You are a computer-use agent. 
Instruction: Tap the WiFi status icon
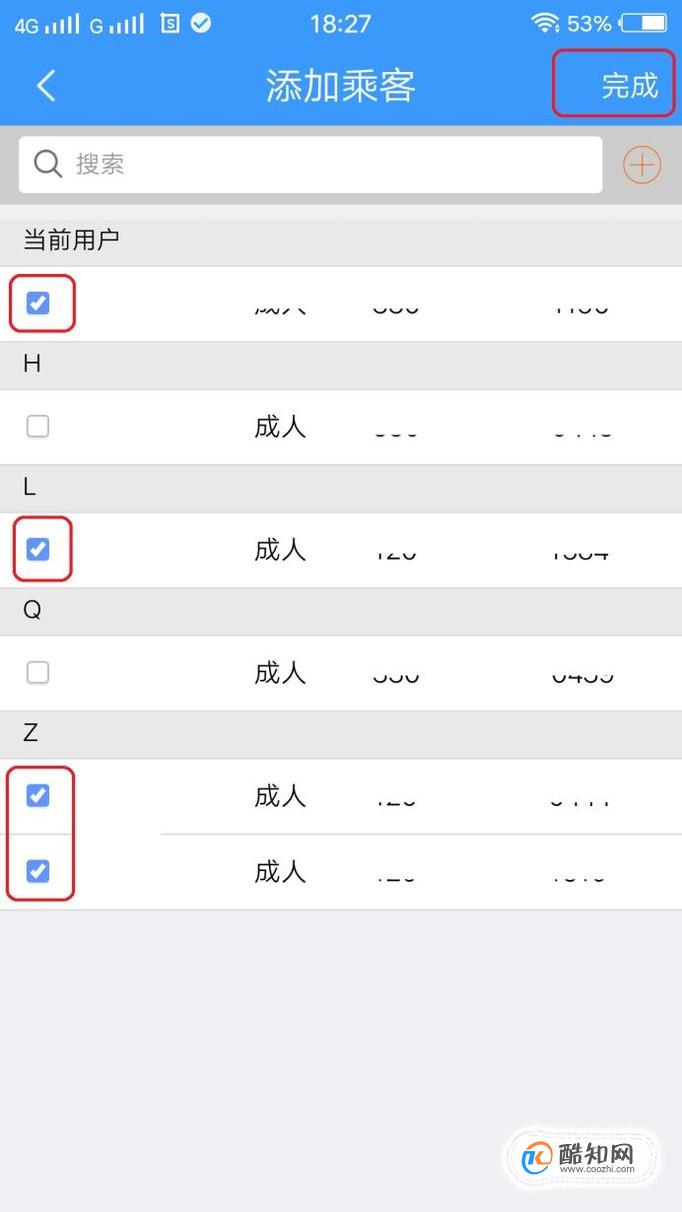click(x=545, y=23)
